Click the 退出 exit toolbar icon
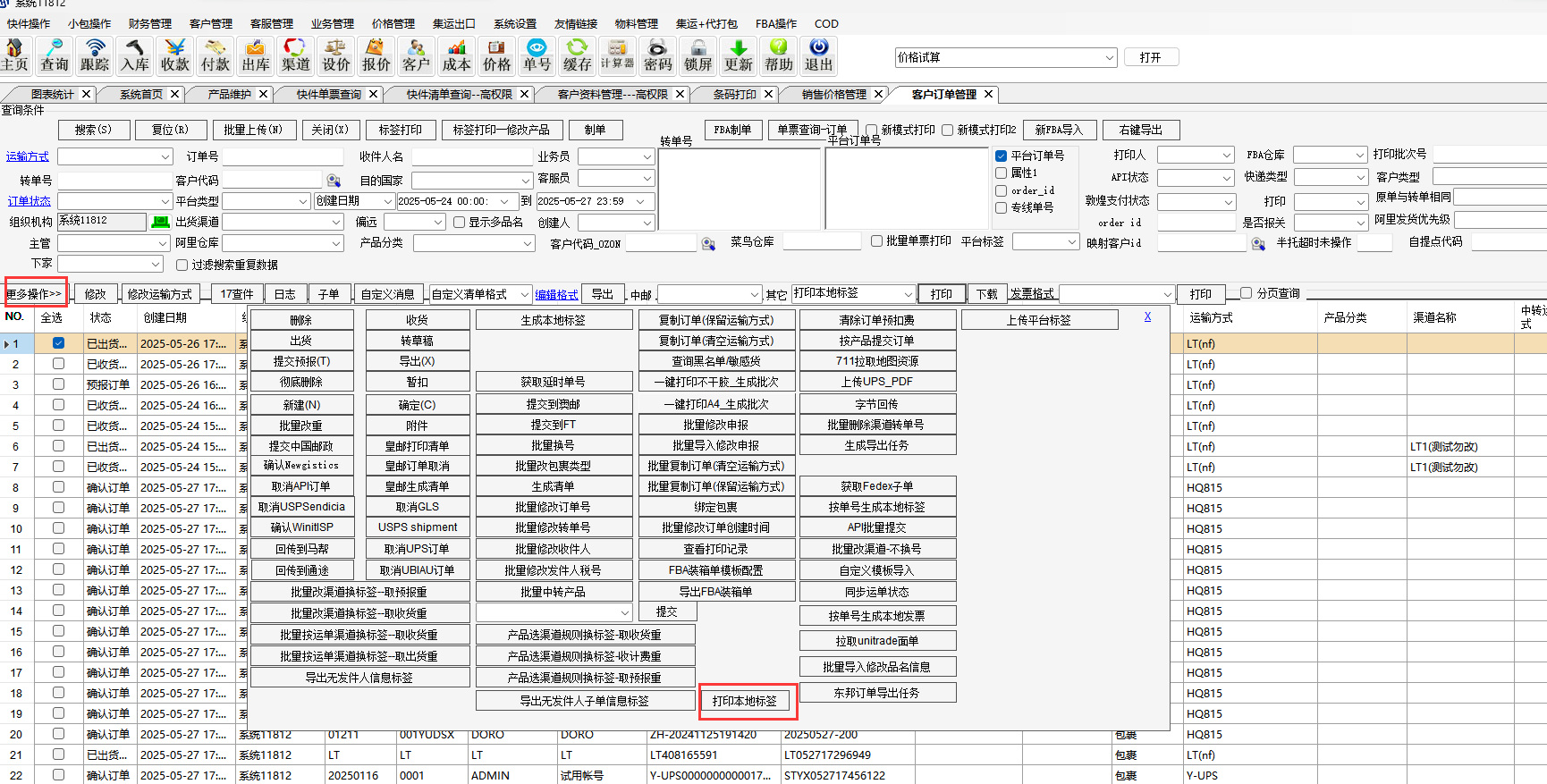Viewport: 1547px width, 784px height. click(x=819, y=55)
